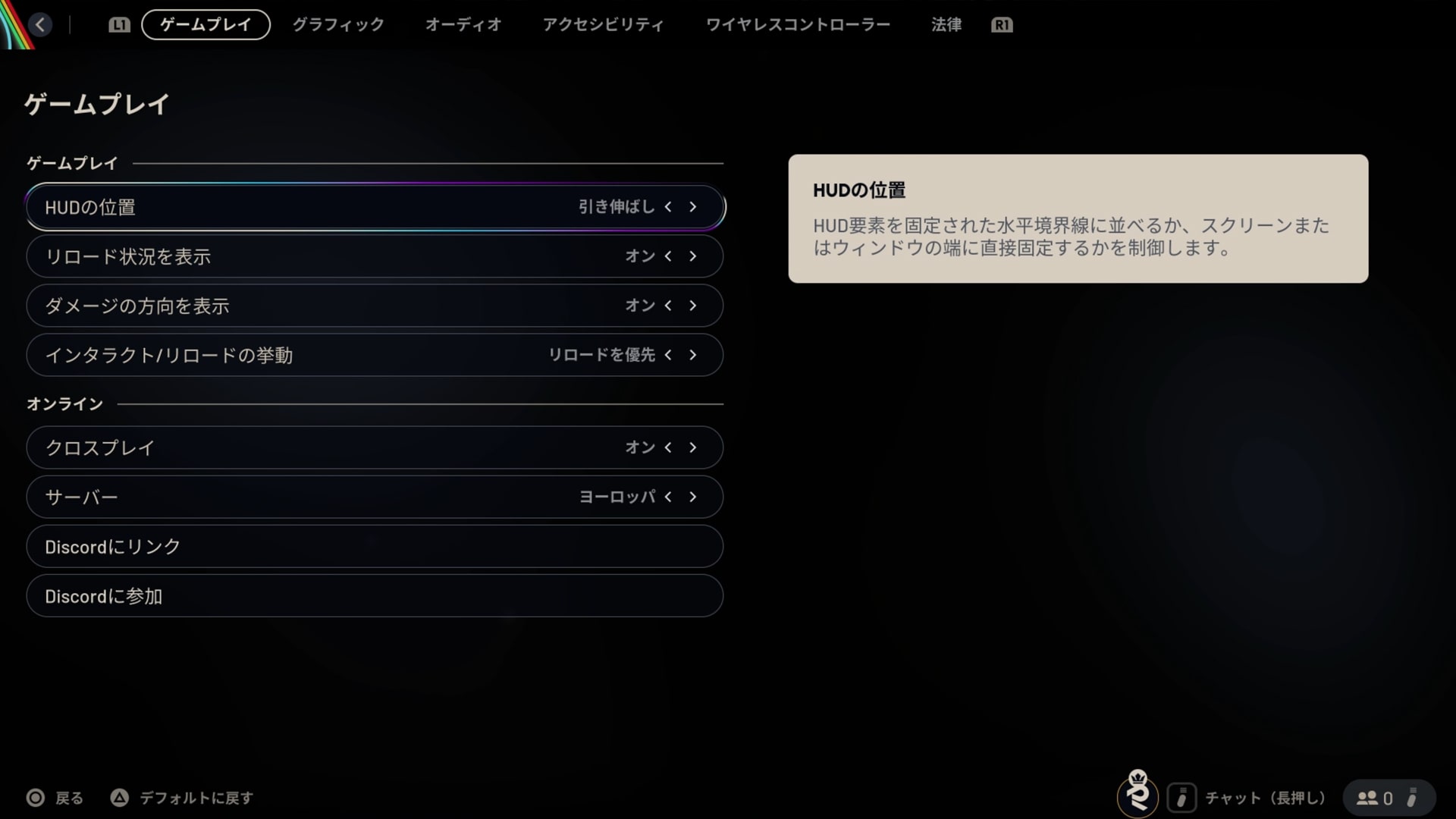Open the friends count party widget
Image resolution: width=1456 pixels, height=819 pixels.
pos(1388,798)
